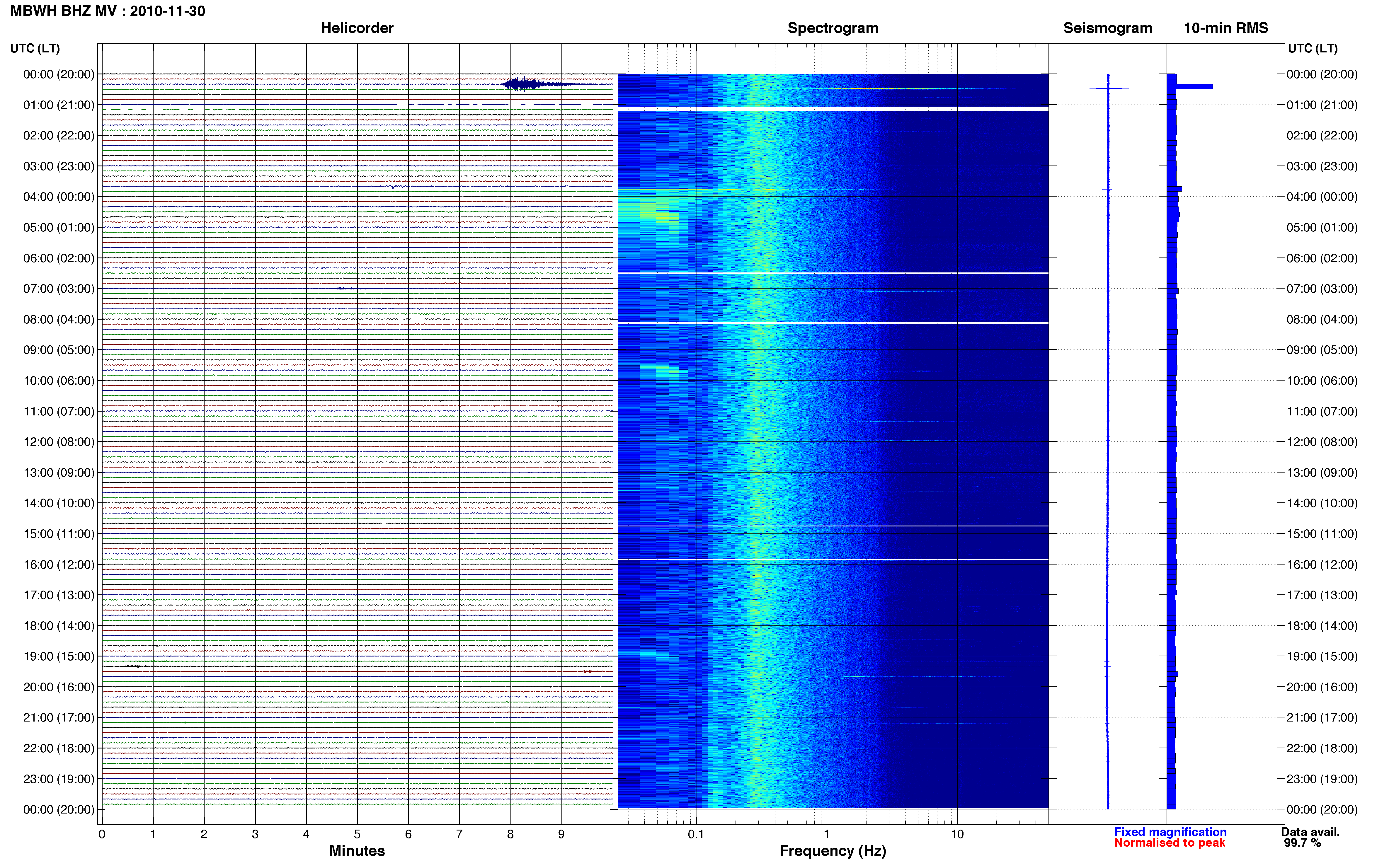Click the Data avail. label
The width and height of the screenshot is (1389, 868).
[1310, 832]
